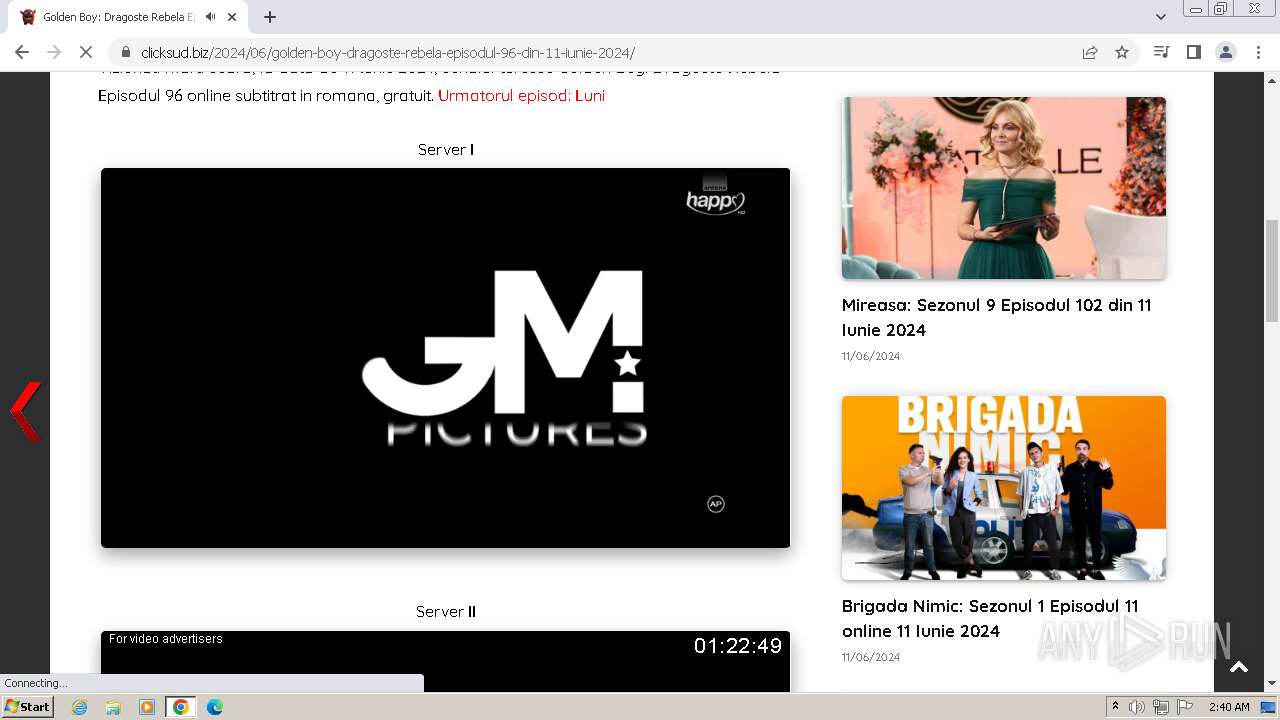
Task: Click the taskbar clock showing 2:40 AM
Action: pyautogui.click(x=1229, y=707)
